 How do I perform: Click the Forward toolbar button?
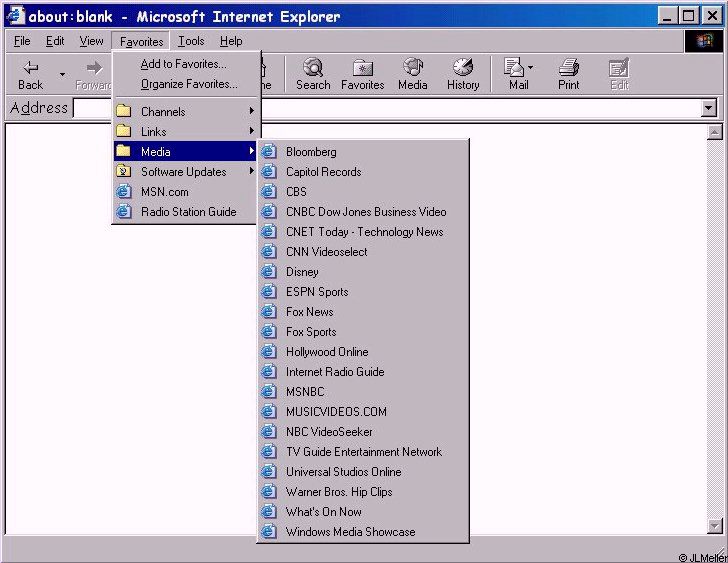point(93,75)
